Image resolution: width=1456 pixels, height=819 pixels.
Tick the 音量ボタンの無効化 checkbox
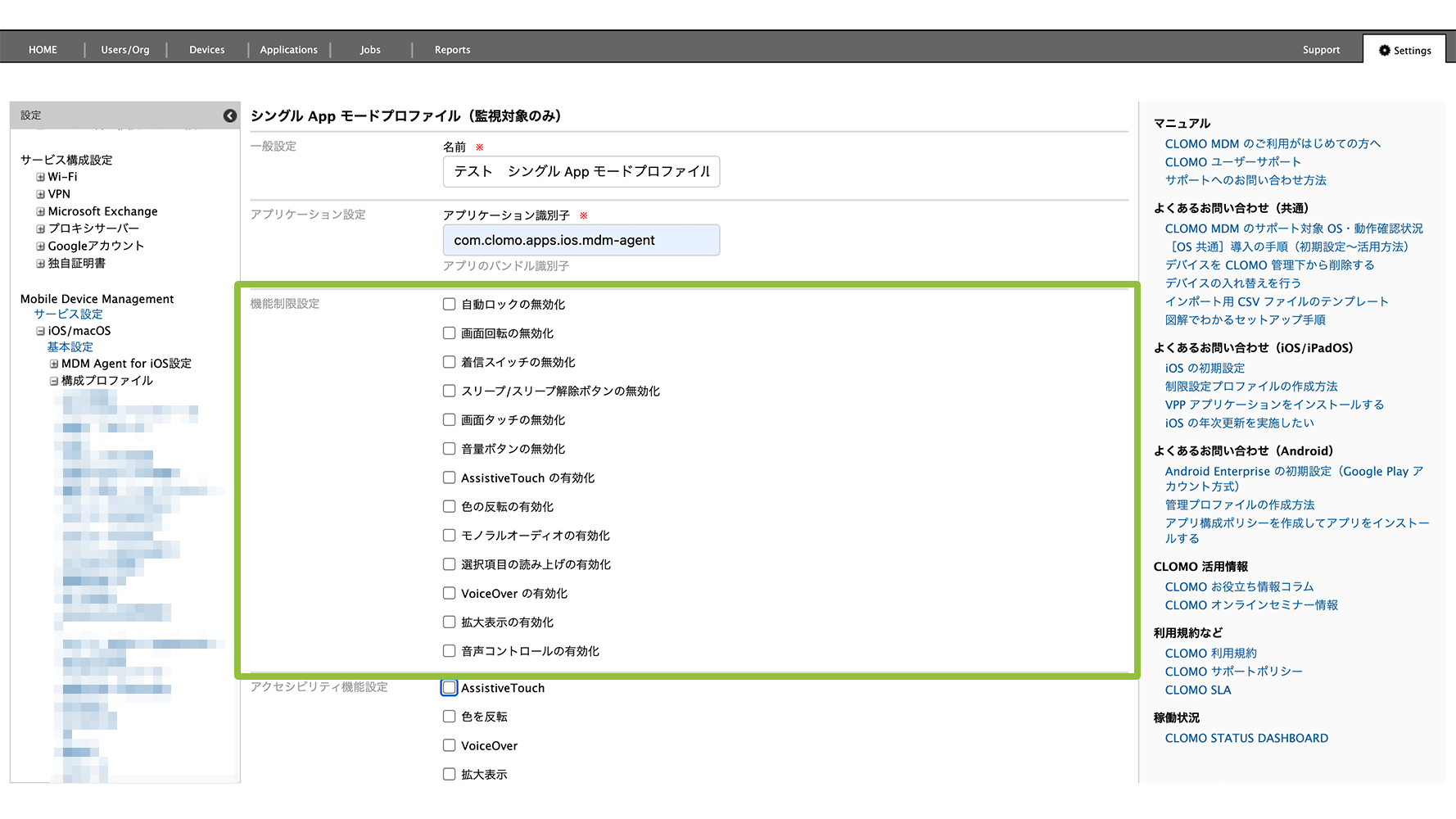449,449
